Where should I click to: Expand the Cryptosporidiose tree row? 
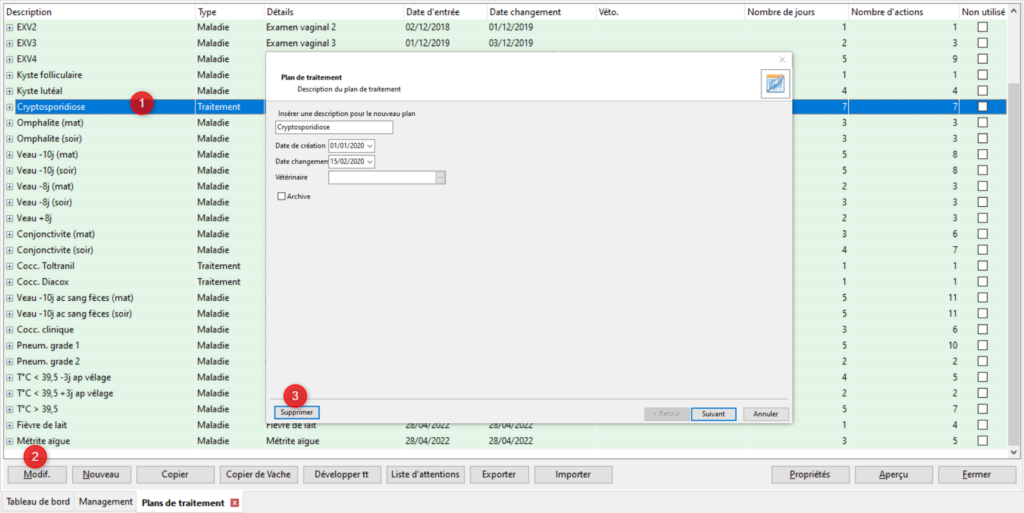click(x=10, y=106)
